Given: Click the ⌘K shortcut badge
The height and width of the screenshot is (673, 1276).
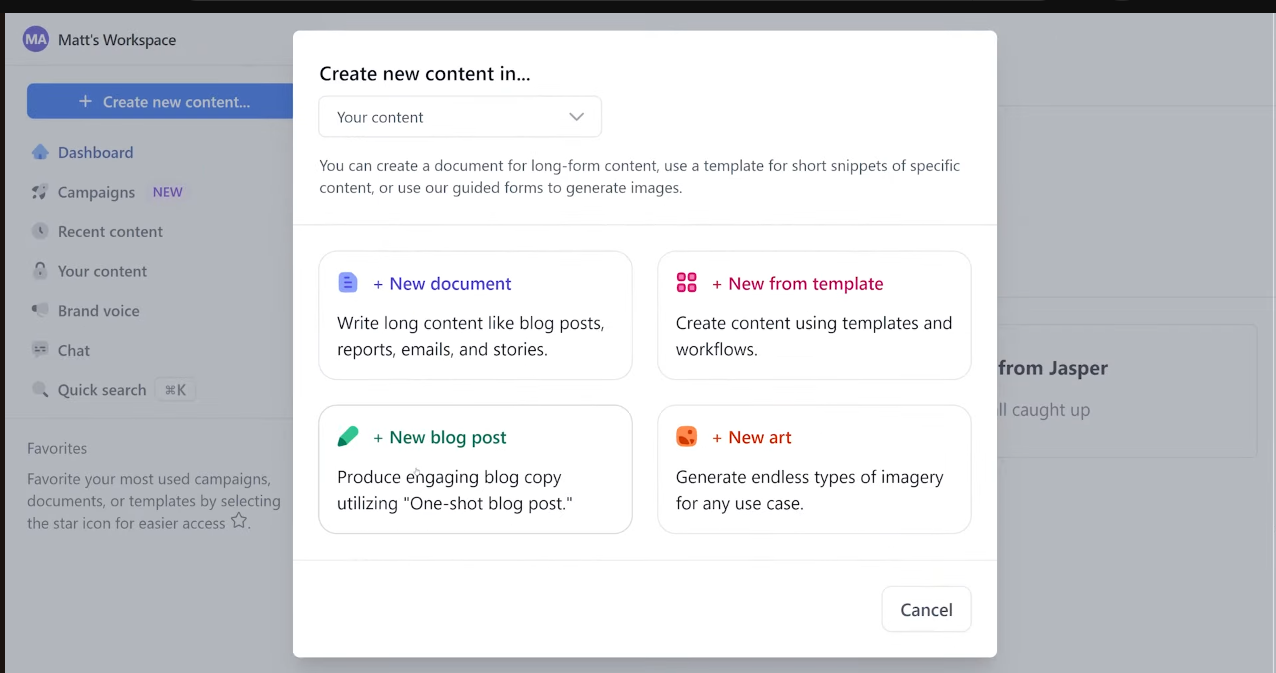Looking at the screenshot, I should click(175, 390).
